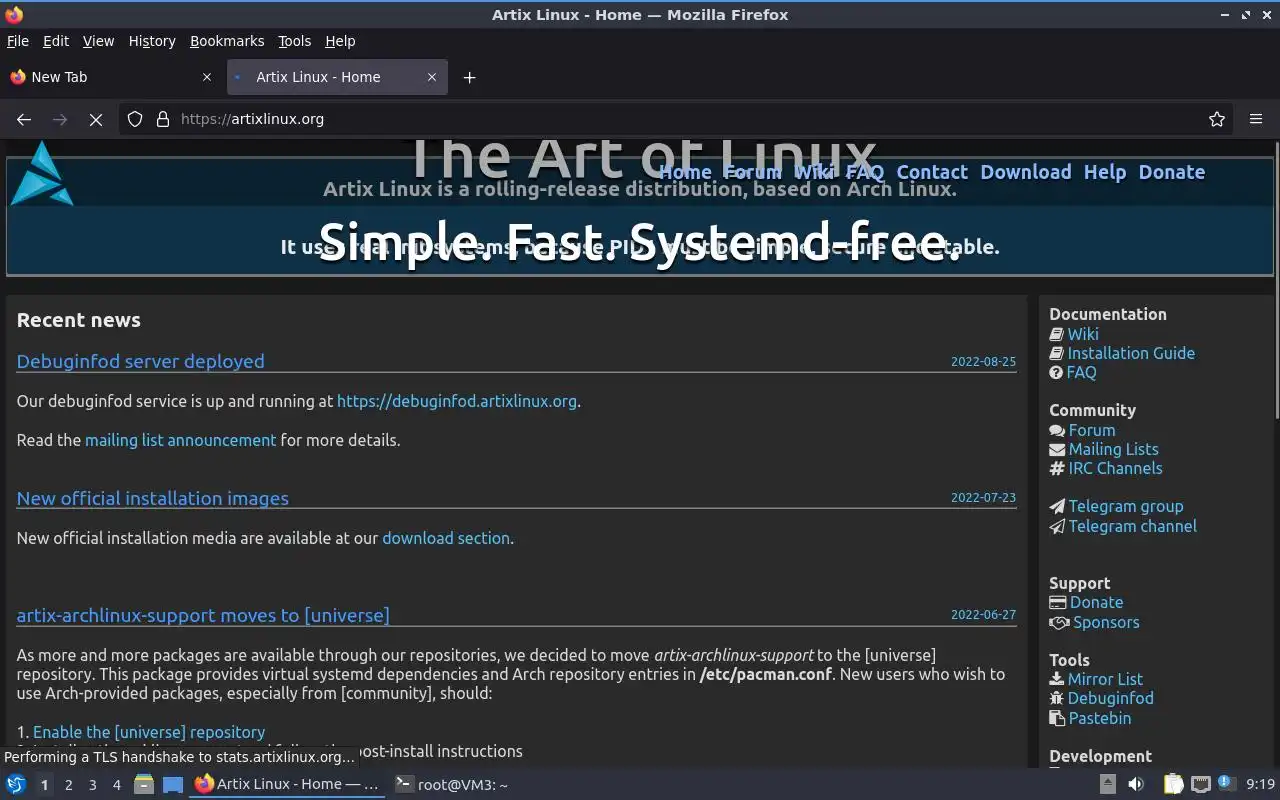Open the mailing list announcement link
Image resolution: width=1280 pixels, height=800 pixels.
coord(180,440)
